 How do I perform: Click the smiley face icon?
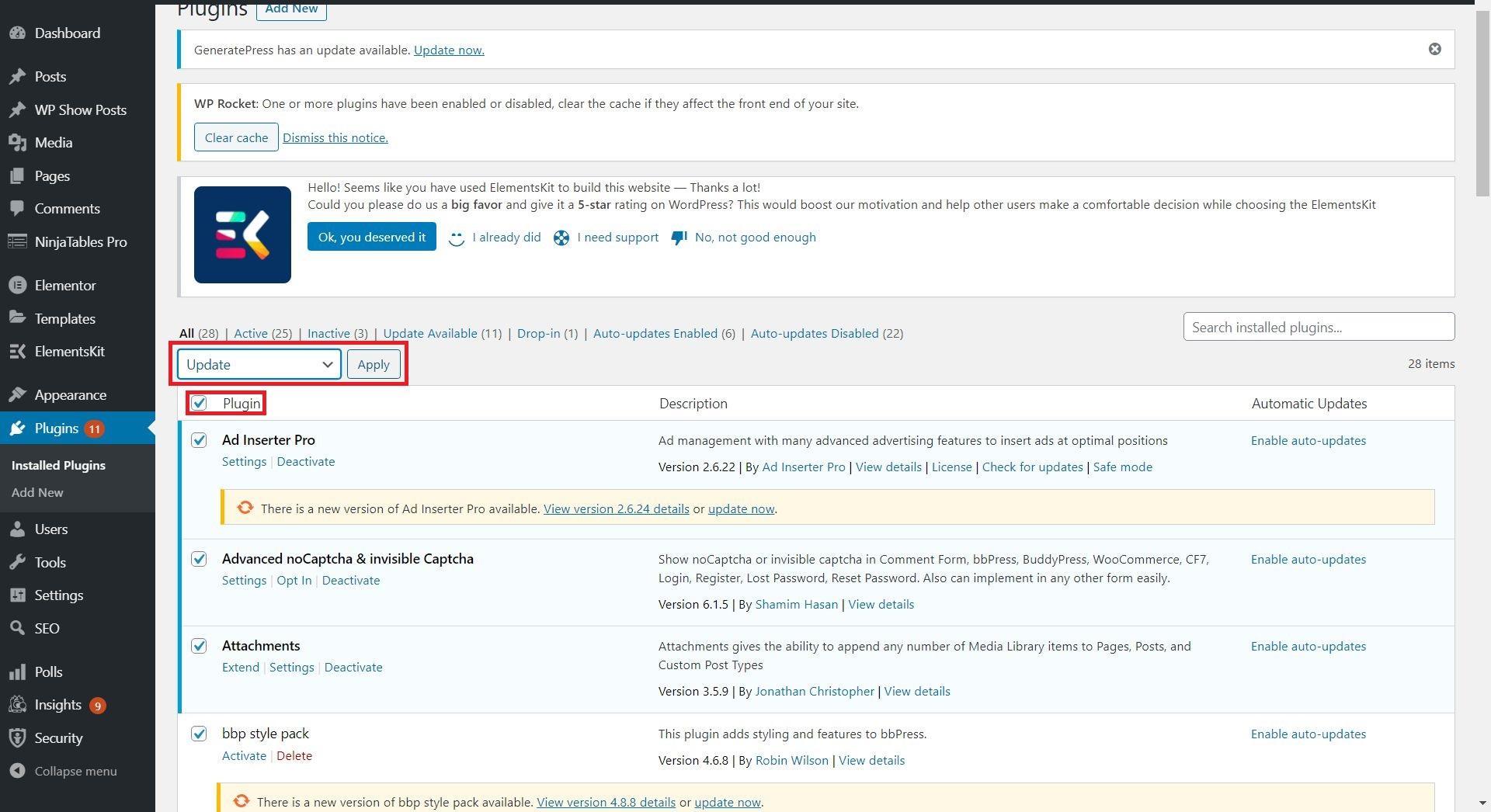click(x=457, y=239)
